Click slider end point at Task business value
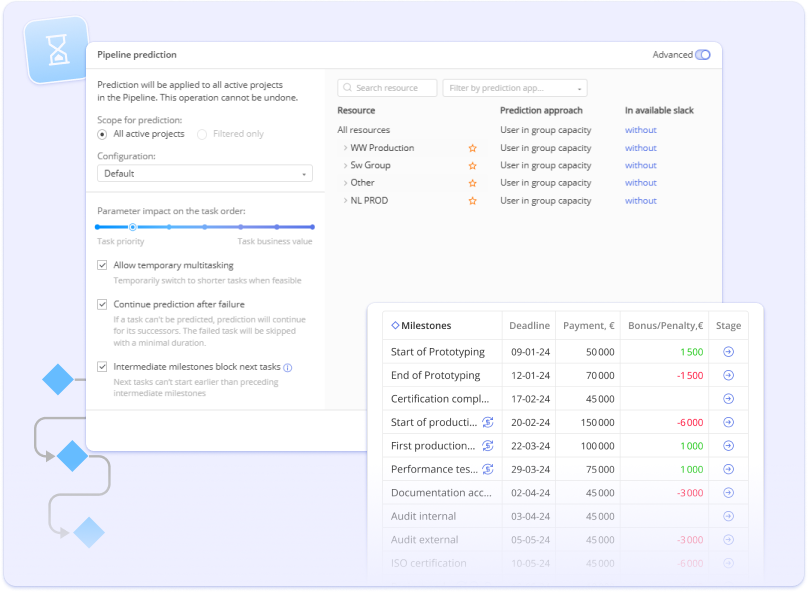The height and width of the screenshot is (592, 808). 312,227
